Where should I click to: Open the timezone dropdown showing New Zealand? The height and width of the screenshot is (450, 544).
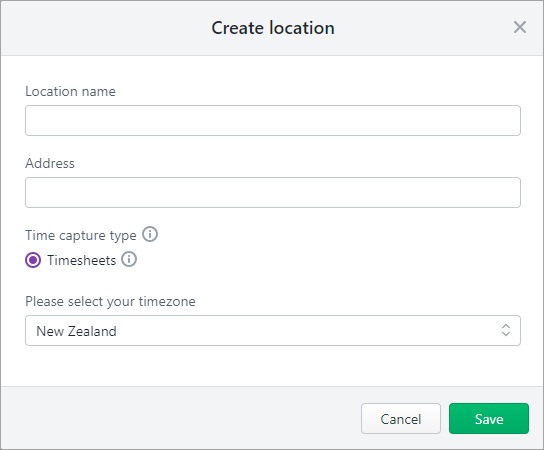tap(273, 330)
